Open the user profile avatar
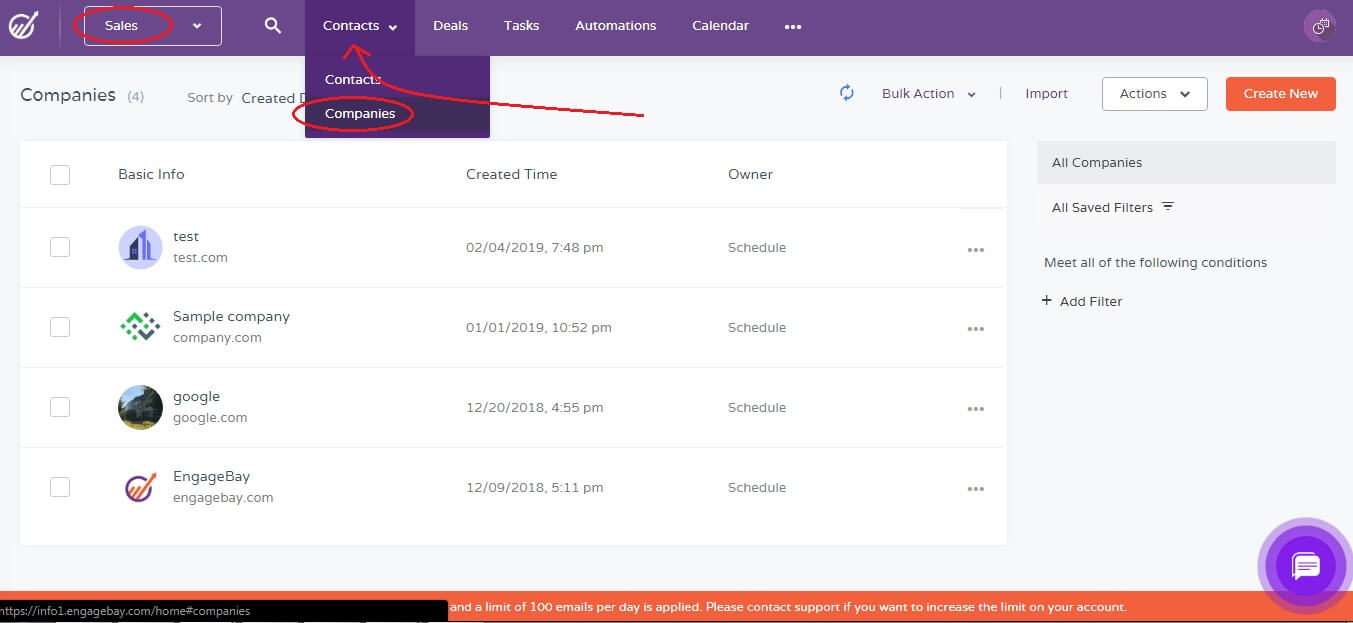This screenshot has height=623, width=1353. [1320, 27]
